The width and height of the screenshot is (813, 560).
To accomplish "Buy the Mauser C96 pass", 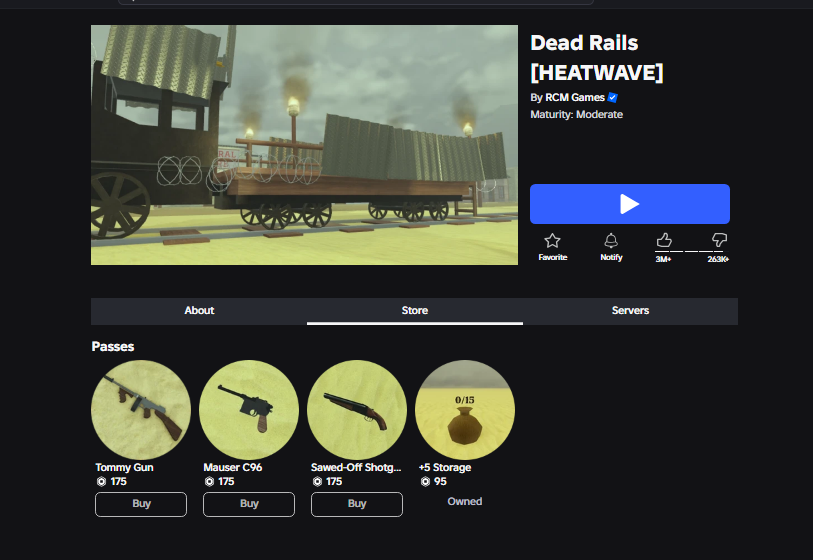I will click(249, 504).
